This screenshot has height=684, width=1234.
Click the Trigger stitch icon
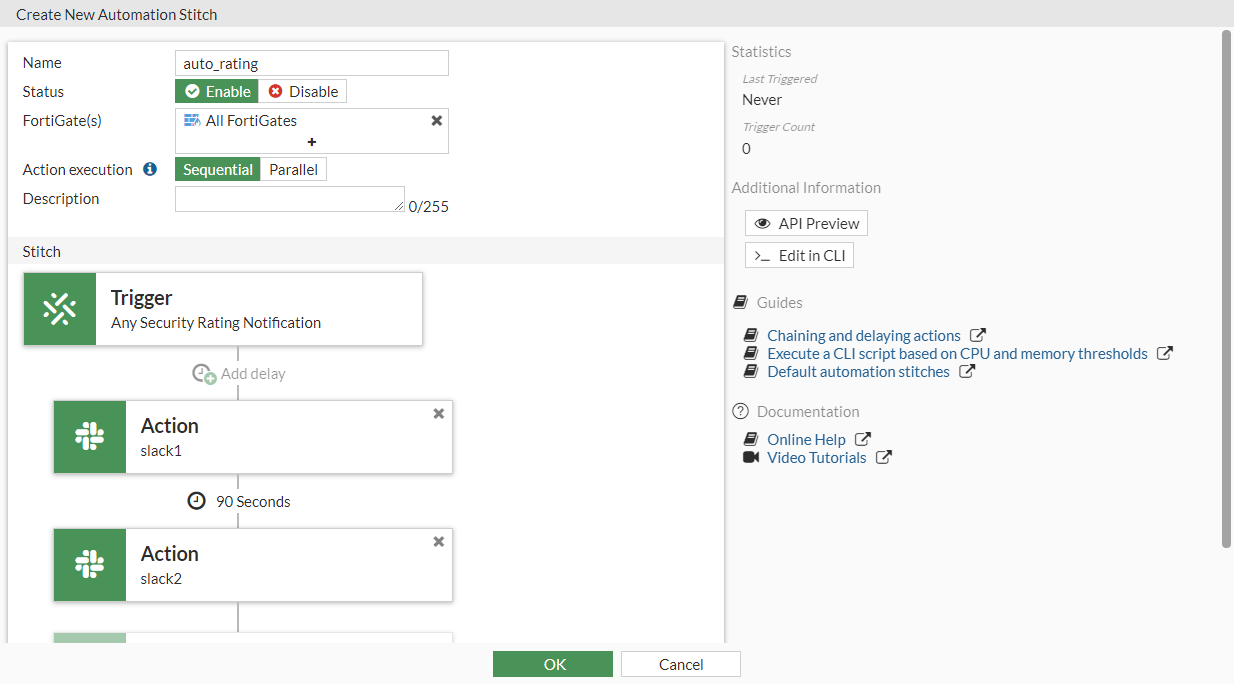pyautogui.click(x=60, y=309)
